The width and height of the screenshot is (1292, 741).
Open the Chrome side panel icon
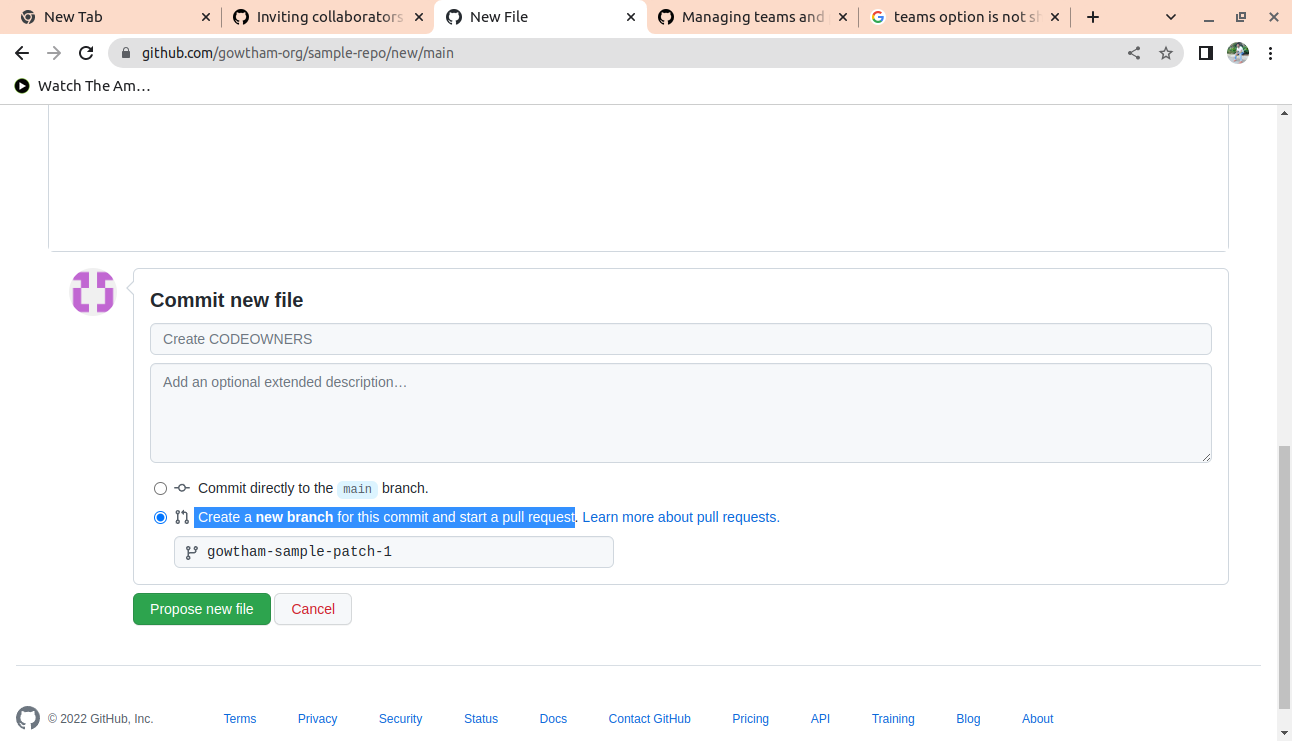coord(1206,53)
